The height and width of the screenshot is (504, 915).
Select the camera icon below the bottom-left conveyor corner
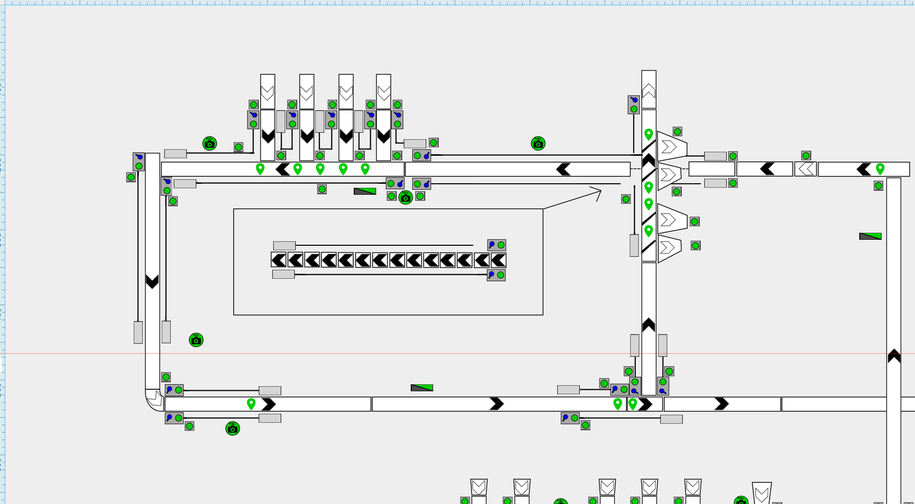point(233,429)
